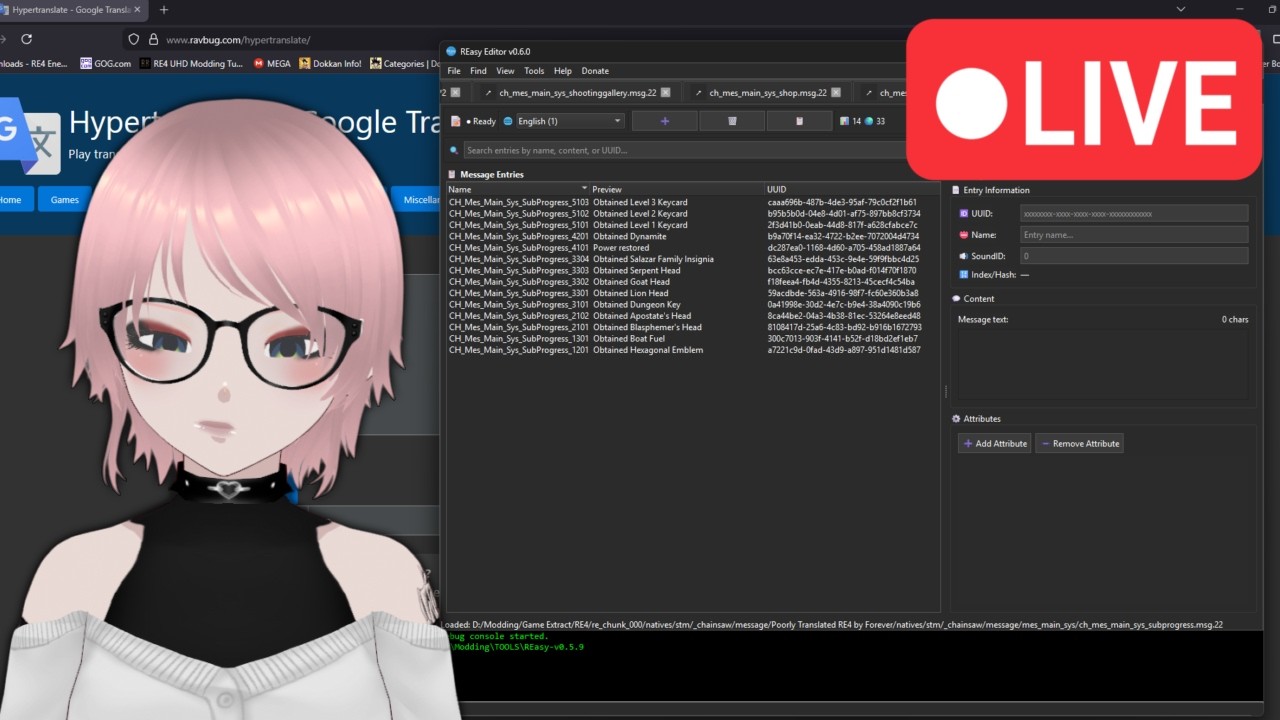Click the globe icon before English dropdown
The height and width of the screenshot is (720, 1280).
508,121
